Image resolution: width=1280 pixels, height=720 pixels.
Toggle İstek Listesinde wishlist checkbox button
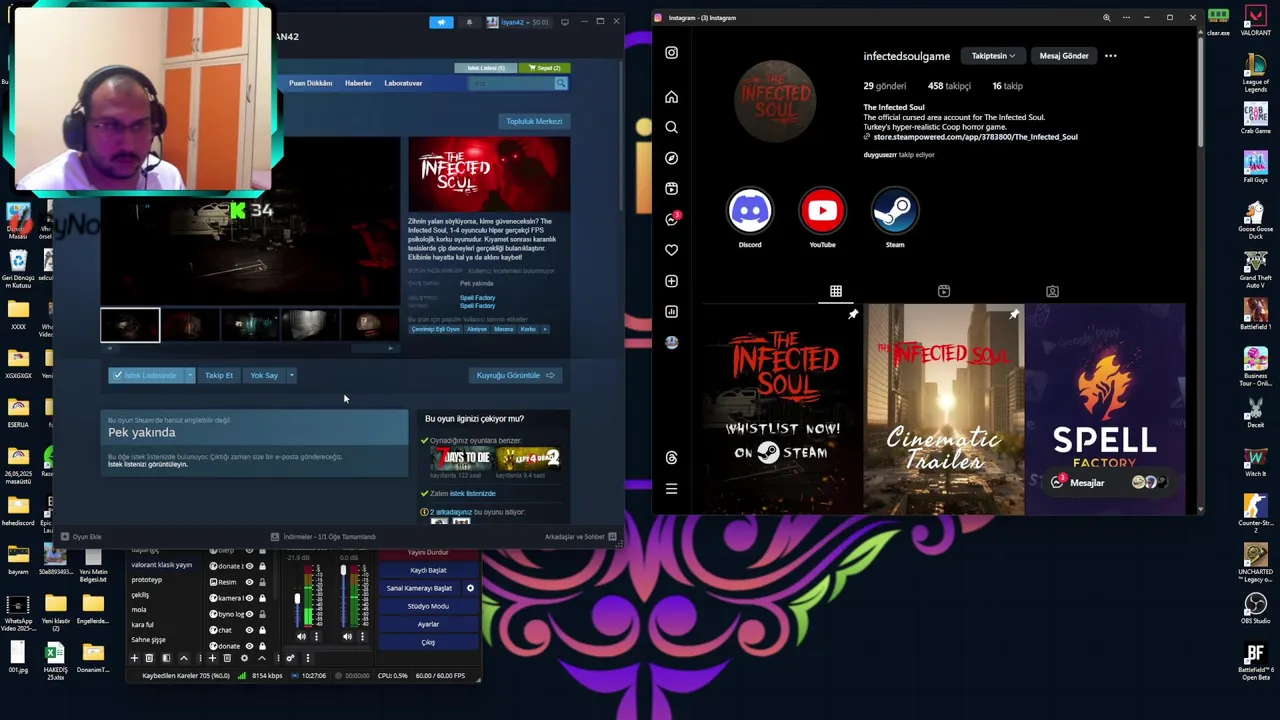[146, 375]
